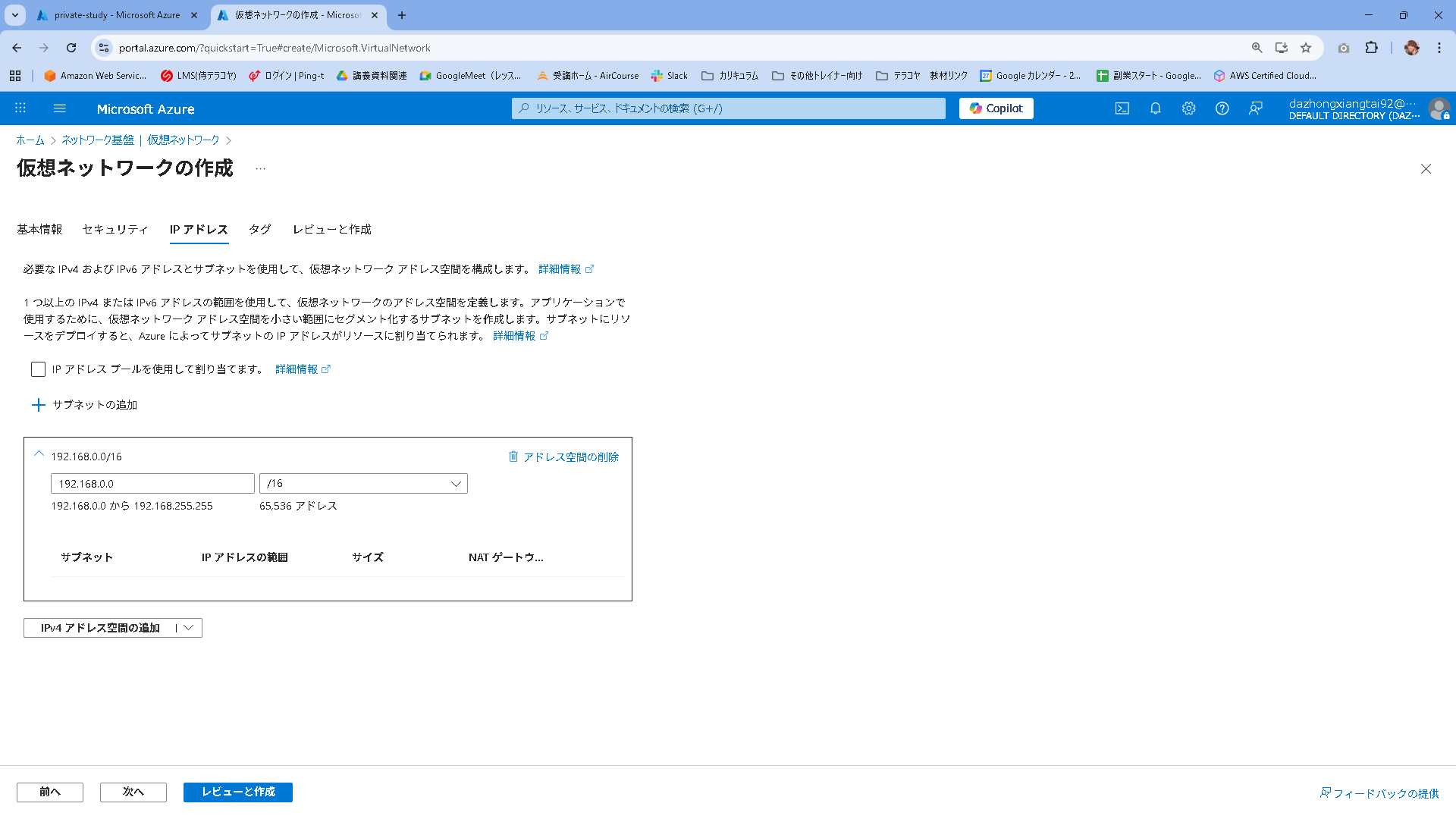Enable IP address pool allocation checkbox
The image size is (1456, 819).
[x=38, y=369]
